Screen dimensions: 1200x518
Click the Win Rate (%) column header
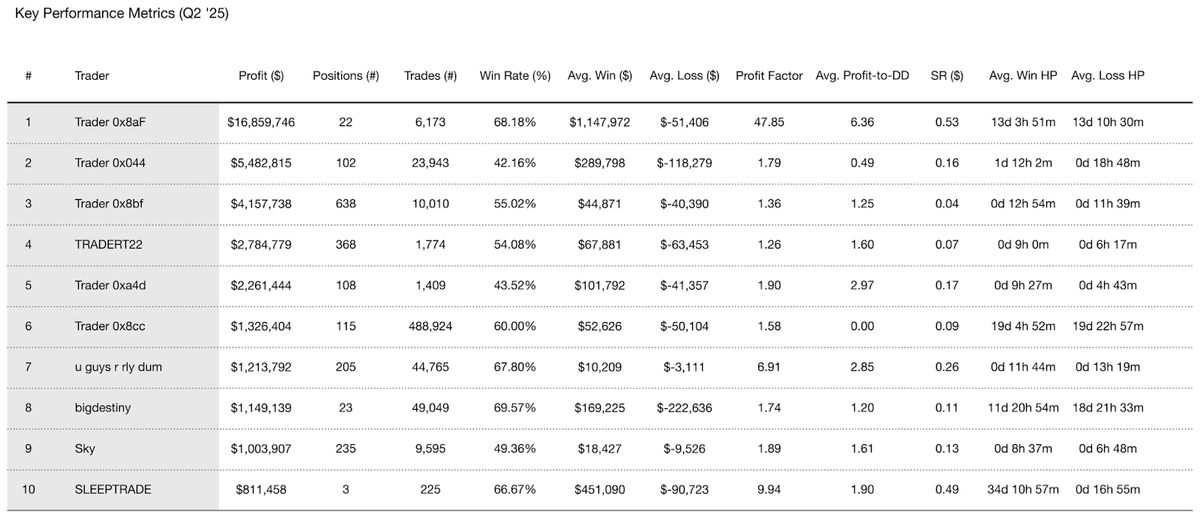[x=515, y=75]
